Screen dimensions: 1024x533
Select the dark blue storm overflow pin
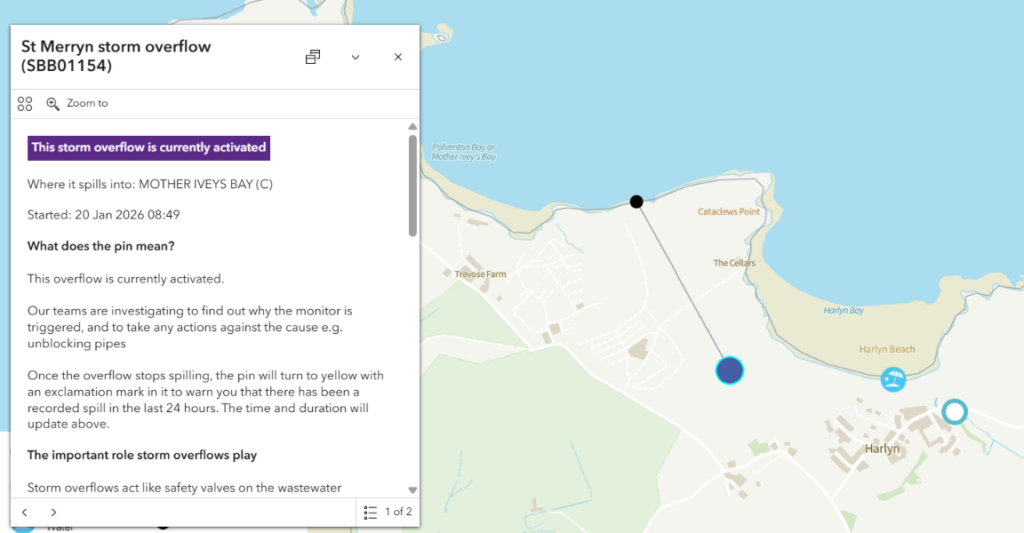(x=730, y=371)
